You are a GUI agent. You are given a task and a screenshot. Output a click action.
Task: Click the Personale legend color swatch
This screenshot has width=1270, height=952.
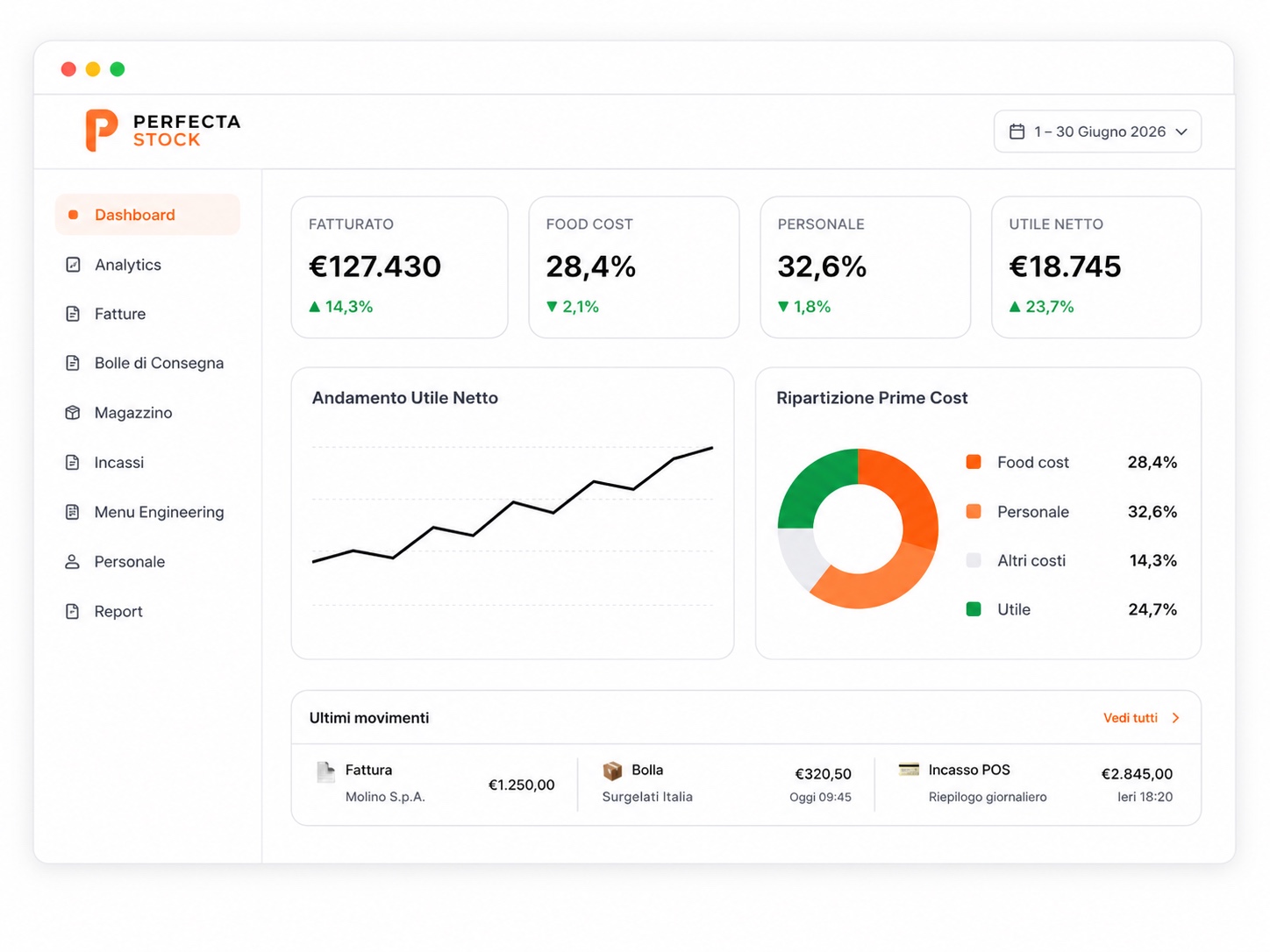pyautogui.click(x=974, y=512)
